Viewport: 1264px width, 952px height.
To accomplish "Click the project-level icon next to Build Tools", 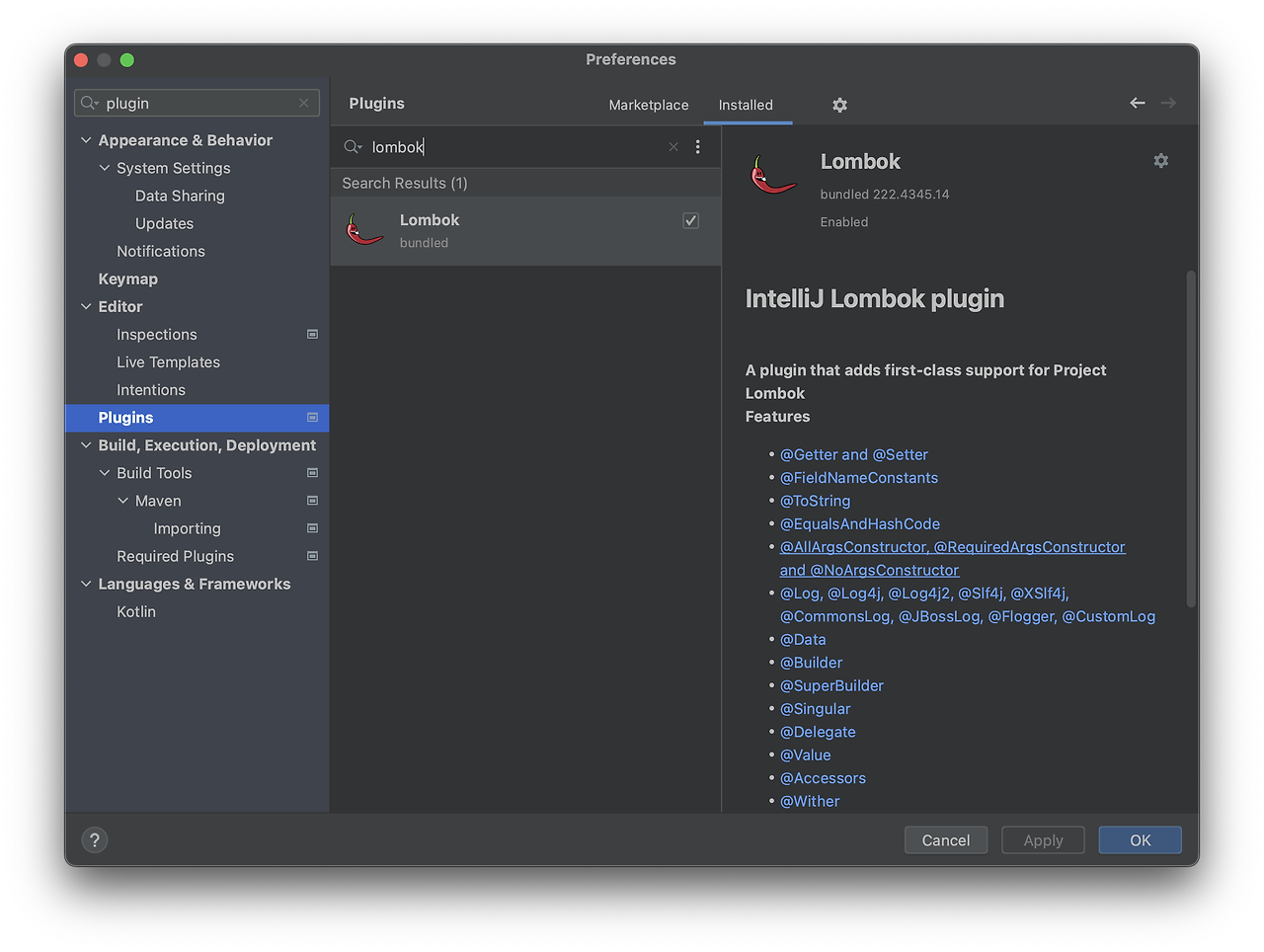I will point(313,473).
